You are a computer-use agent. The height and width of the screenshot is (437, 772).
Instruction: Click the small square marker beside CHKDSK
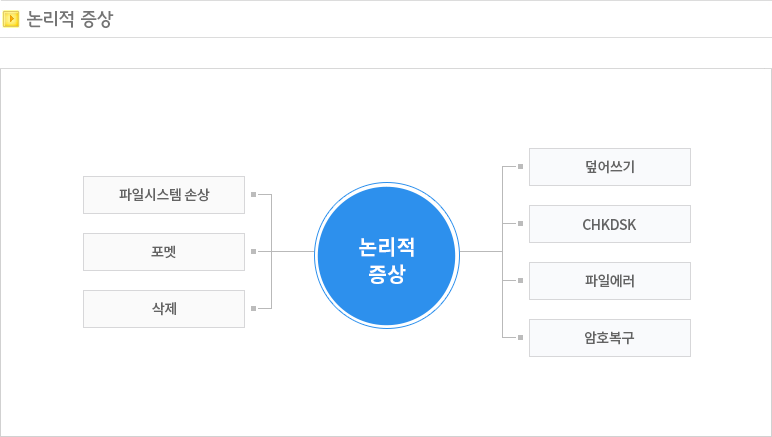pyautogui.click(x=521, y=224)
